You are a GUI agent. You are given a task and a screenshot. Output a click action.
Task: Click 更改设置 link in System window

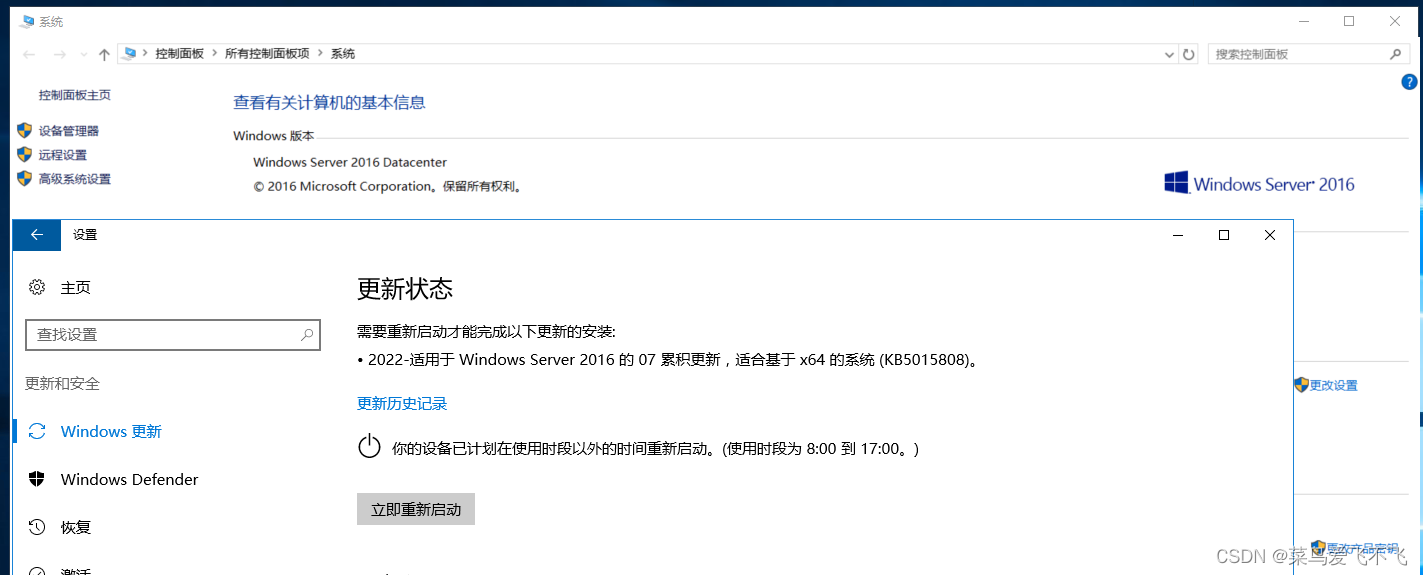pyautogui.click(x=1334, y=385)
